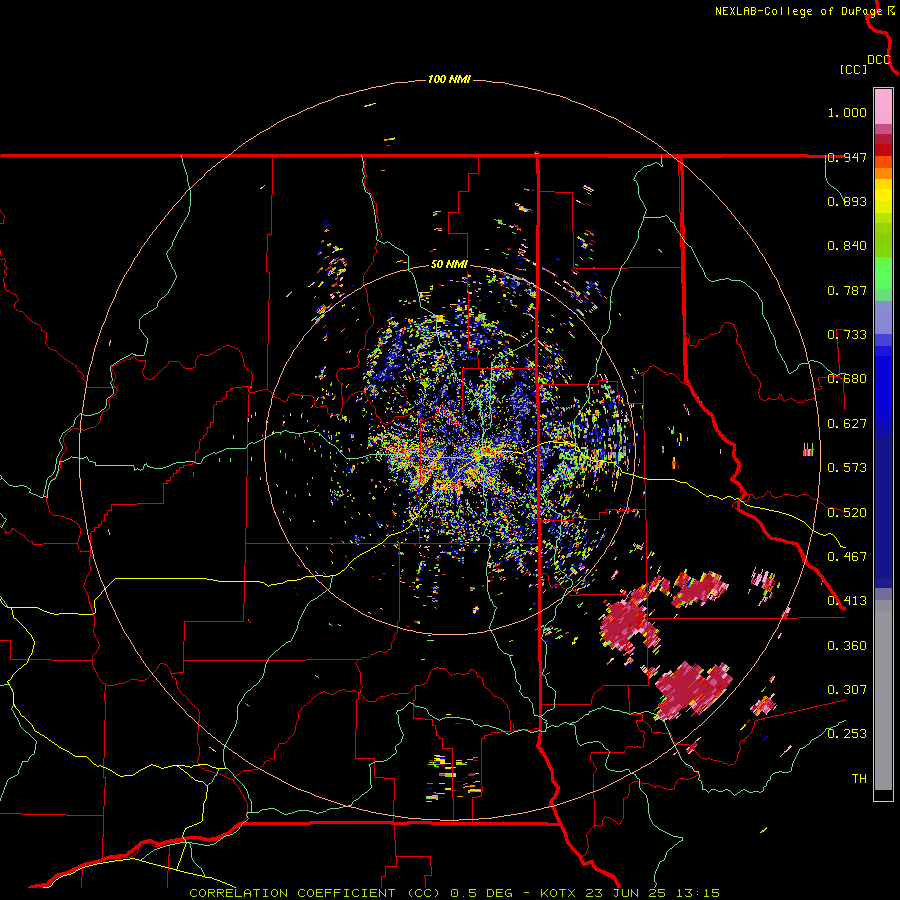Click the 0.307 scale value
Screen dimensions: 900x900
point(847,690)
